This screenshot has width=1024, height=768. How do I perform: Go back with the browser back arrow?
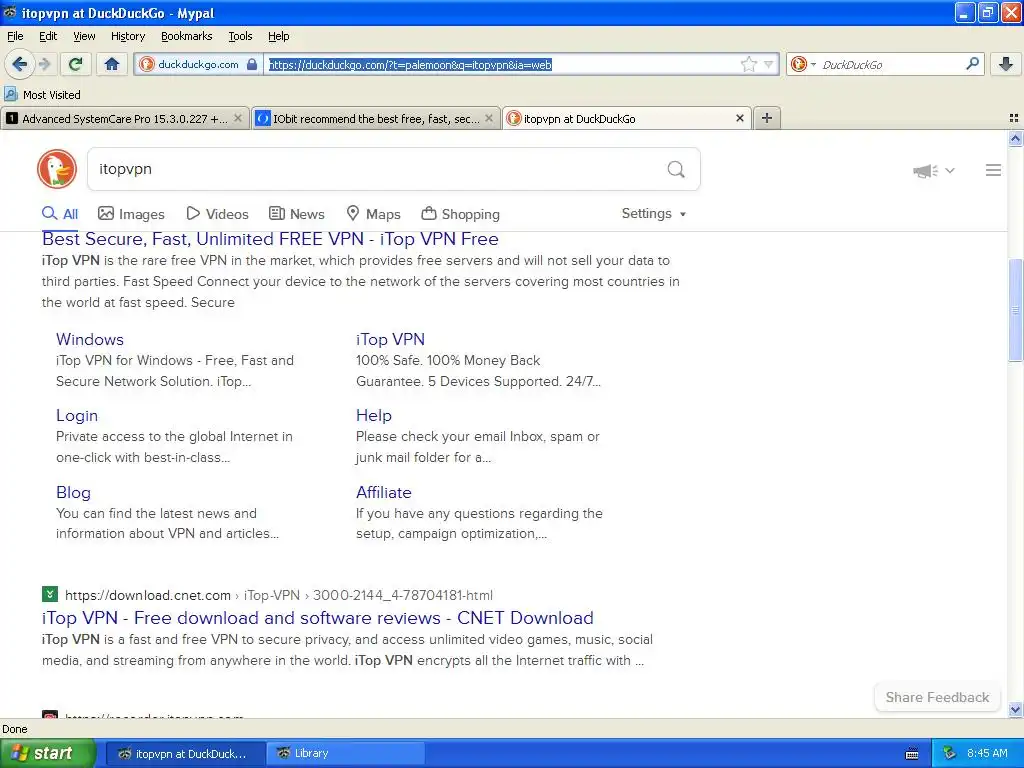(19, 64)
